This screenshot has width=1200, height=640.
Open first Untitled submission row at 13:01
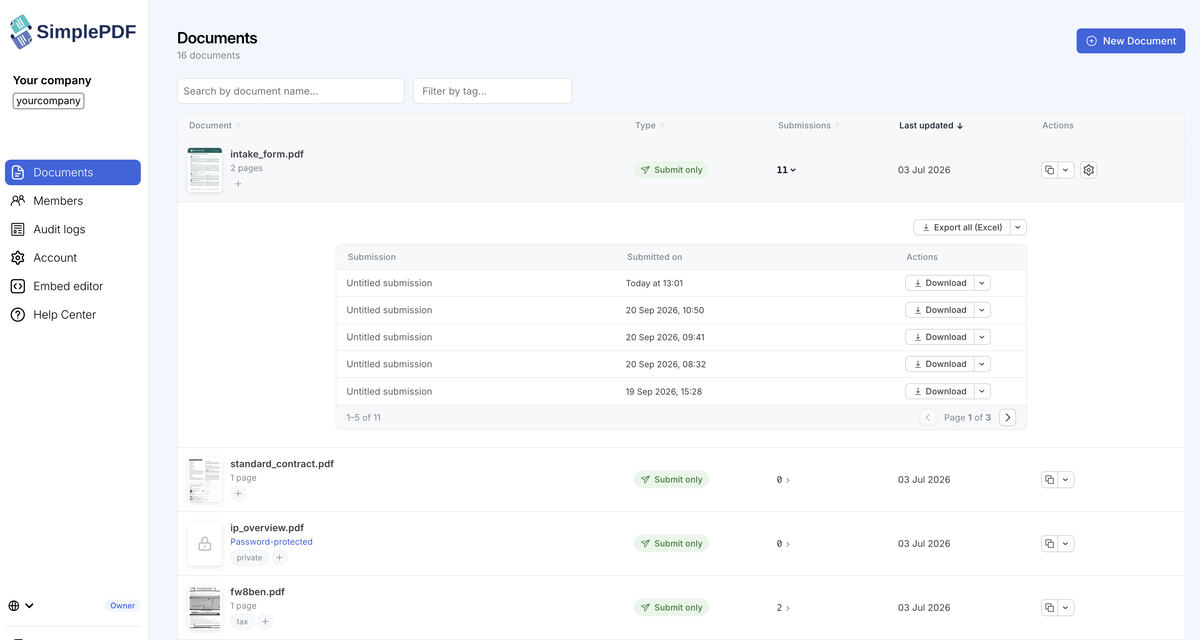pos(681,283)
